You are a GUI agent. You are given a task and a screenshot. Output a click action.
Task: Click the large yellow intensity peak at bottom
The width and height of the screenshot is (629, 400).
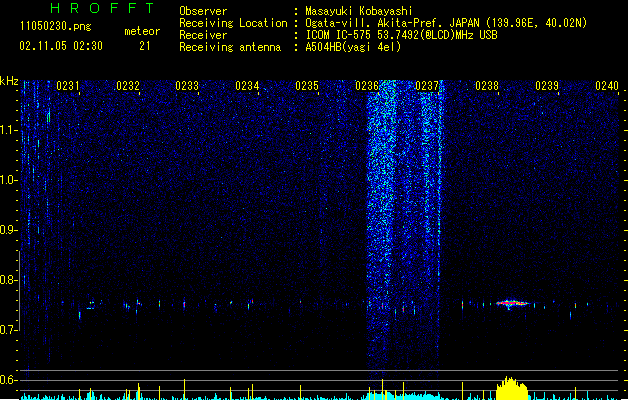(x=511, y=388)
